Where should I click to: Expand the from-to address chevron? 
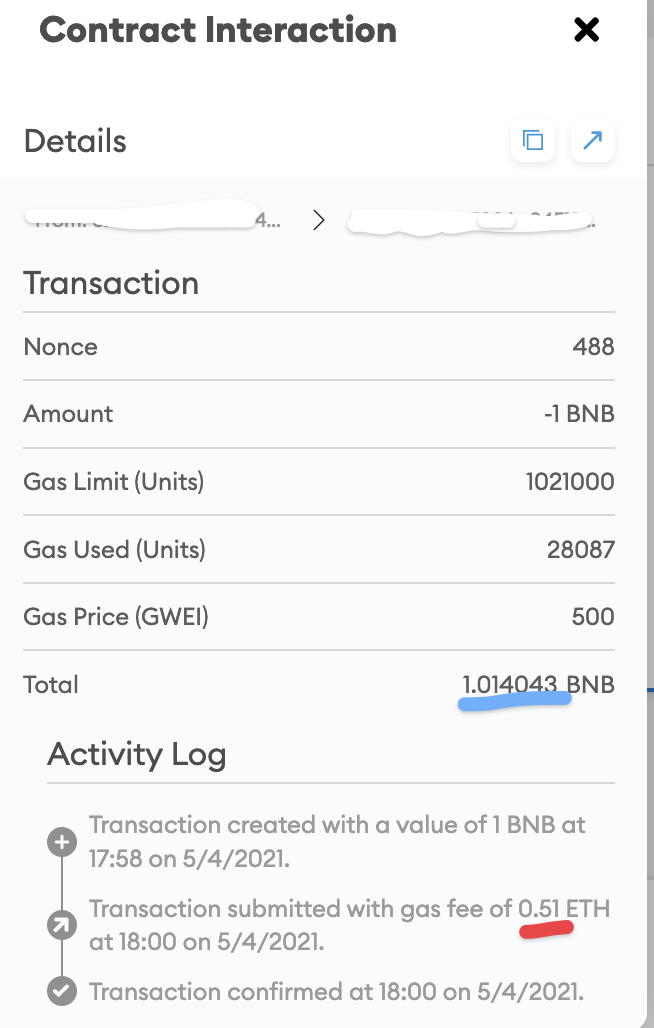317,219
